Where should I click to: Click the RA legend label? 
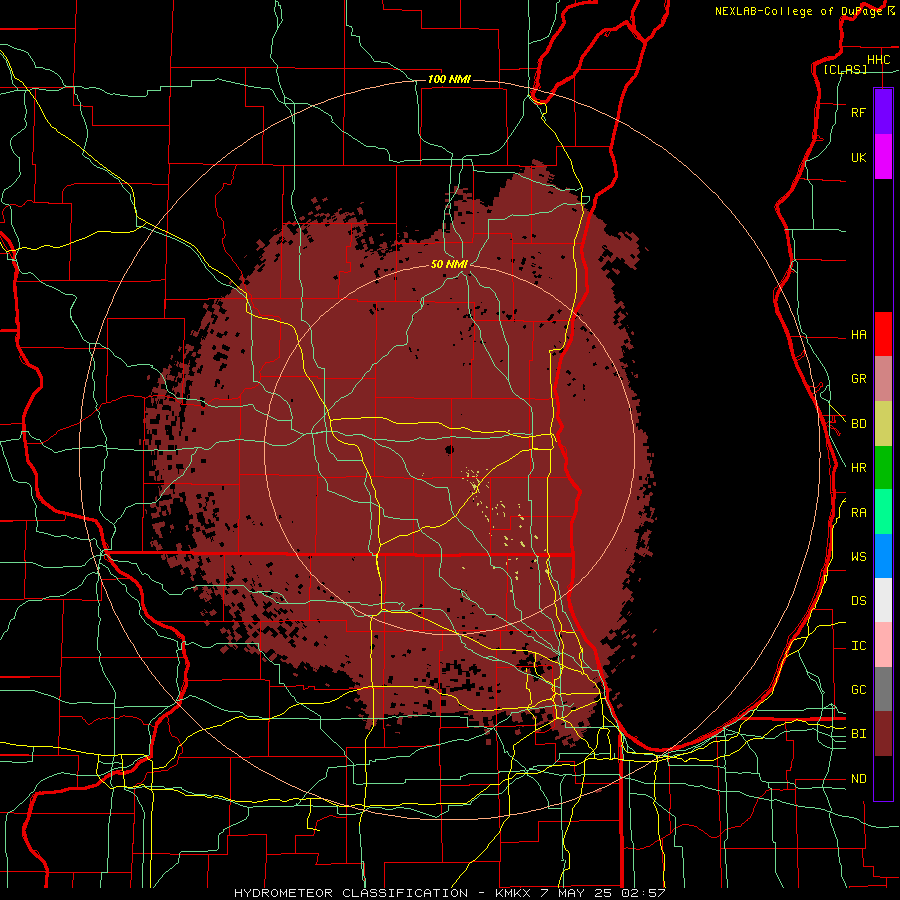pyautogui.click(x=858, y=513)
